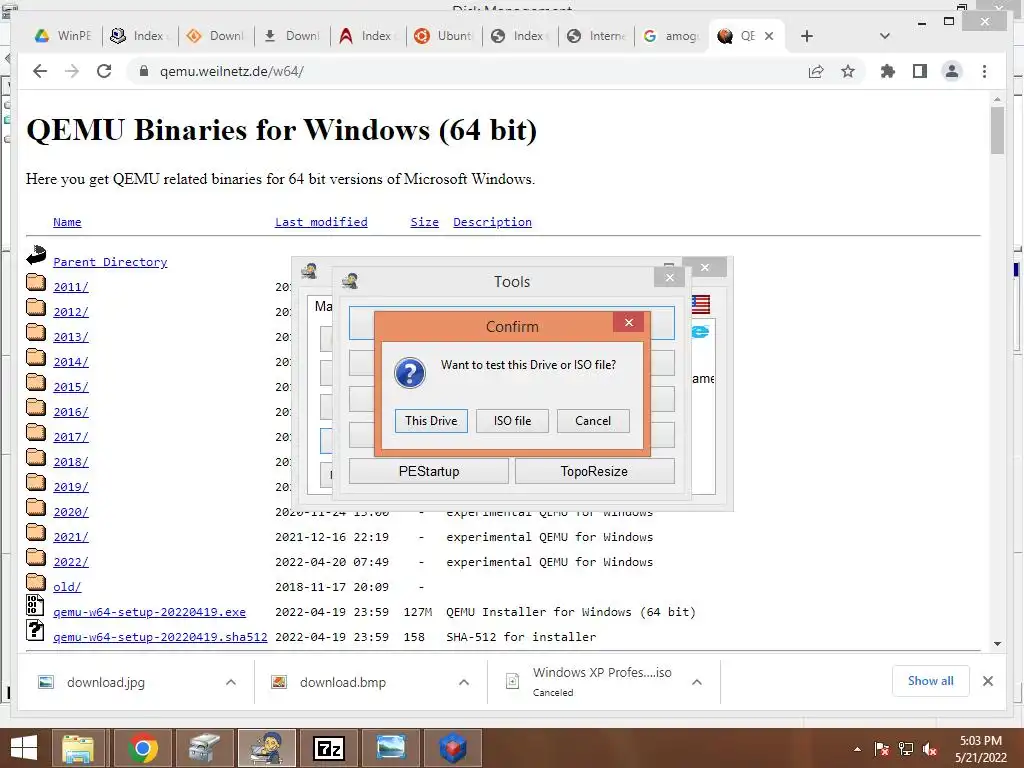View site information lock icon

click(144, 71)
